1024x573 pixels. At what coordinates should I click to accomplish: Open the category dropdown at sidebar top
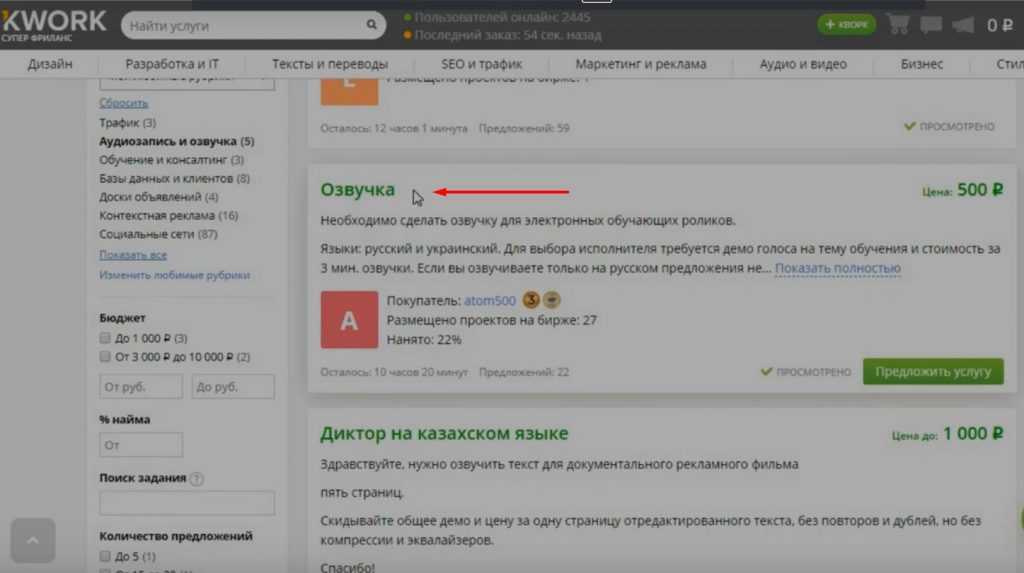(187, 81)
